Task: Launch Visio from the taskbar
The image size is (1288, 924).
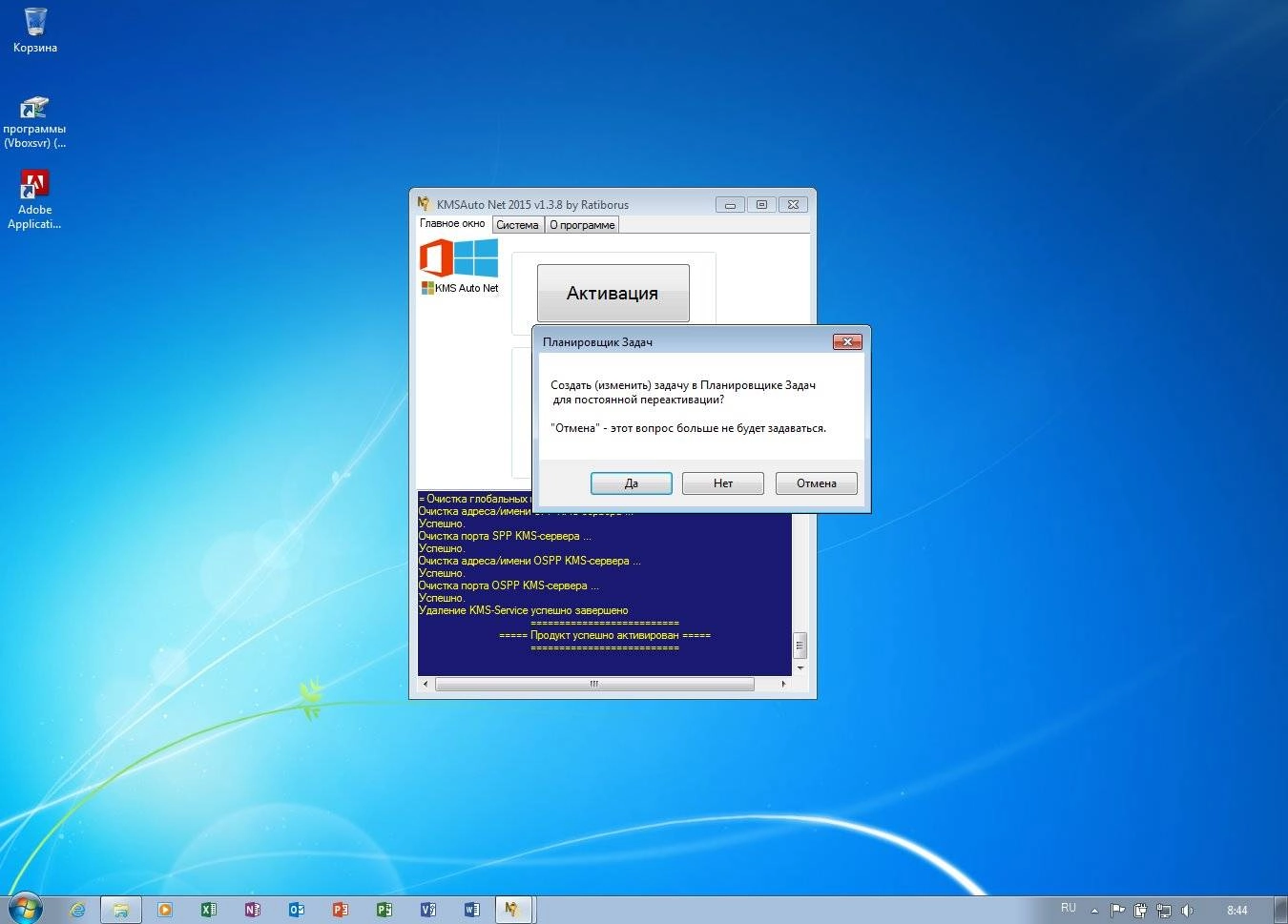Action: (x=428, y=910)
